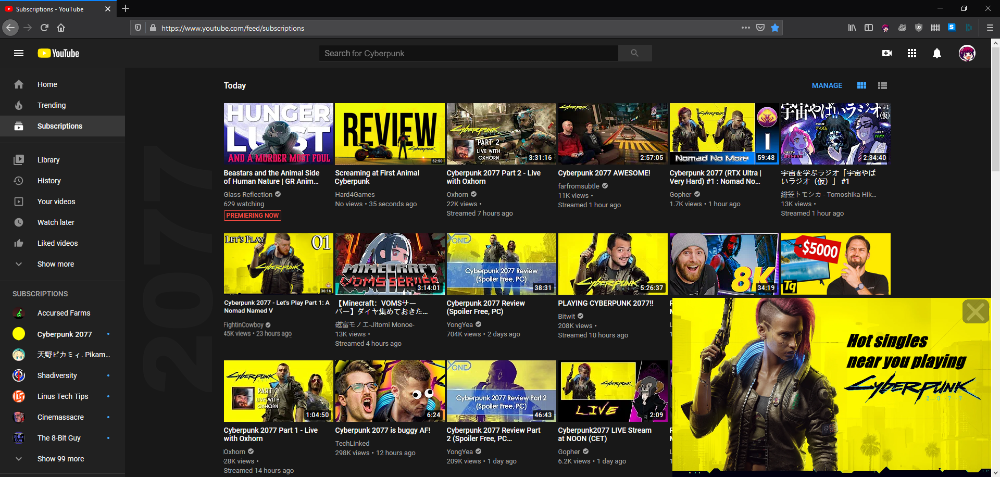Click TechLinked channel name
Screen dimensions: 1000x477
353,443
